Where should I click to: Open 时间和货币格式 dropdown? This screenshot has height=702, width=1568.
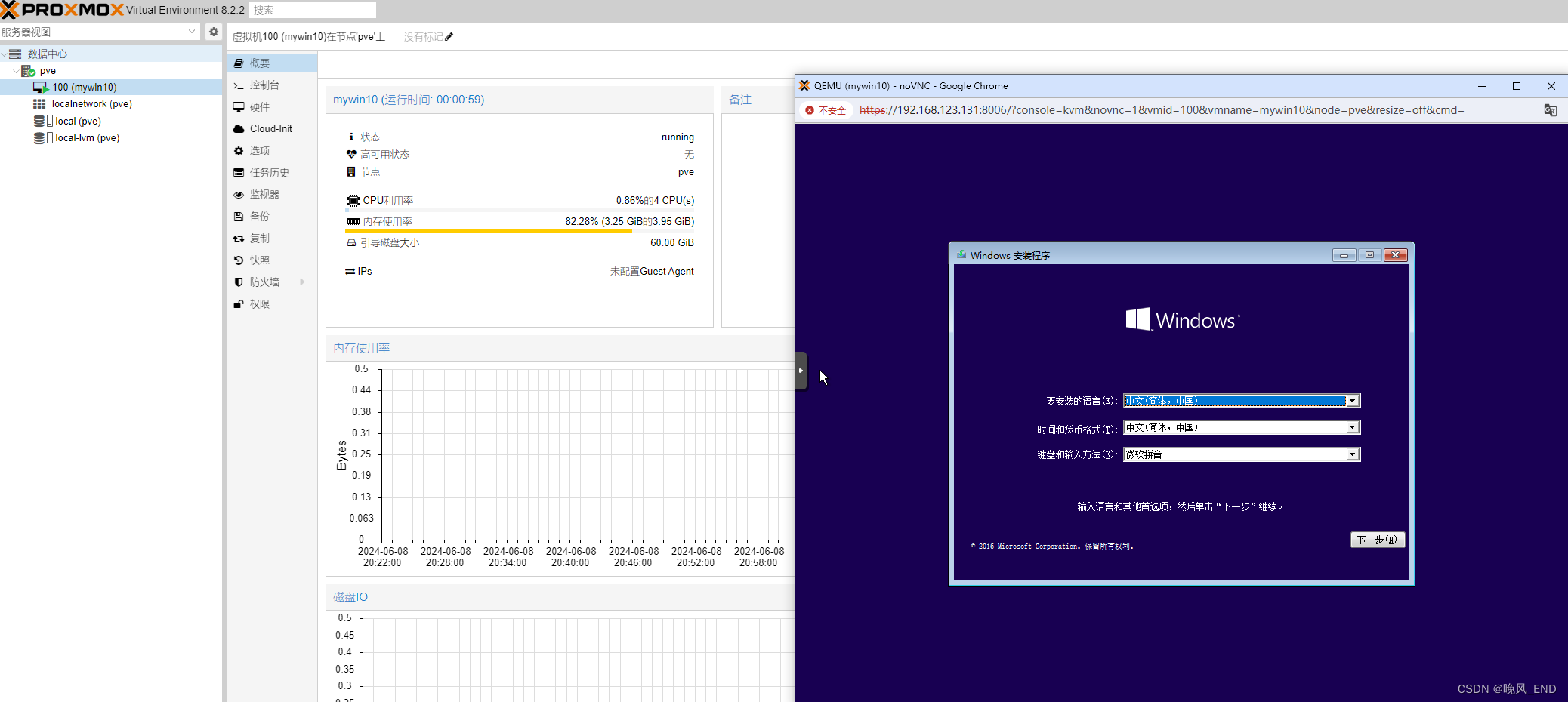pyautogui.click(x=1353, y=427)
